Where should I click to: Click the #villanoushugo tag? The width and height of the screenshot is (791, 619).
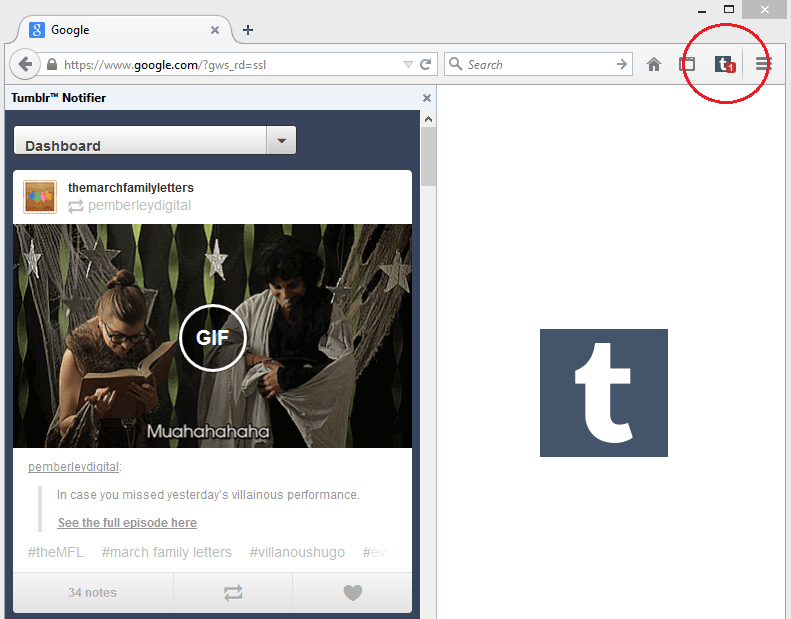tap(297, 552)
